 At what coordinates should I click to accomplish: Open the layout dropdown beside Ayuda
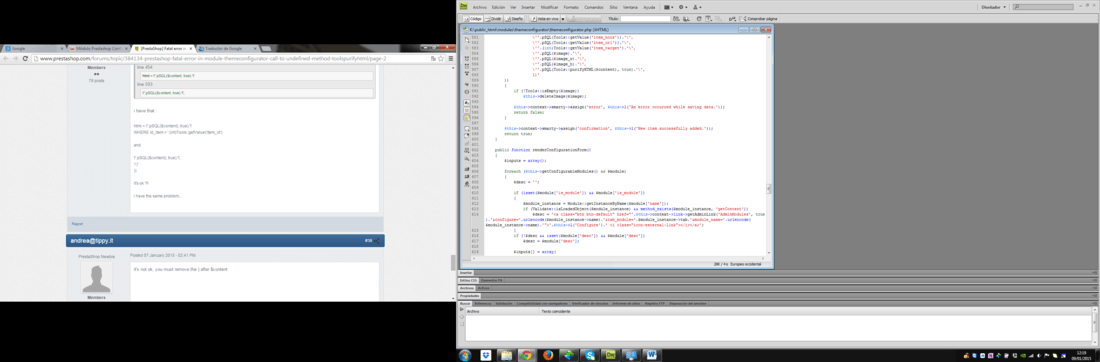668,7
